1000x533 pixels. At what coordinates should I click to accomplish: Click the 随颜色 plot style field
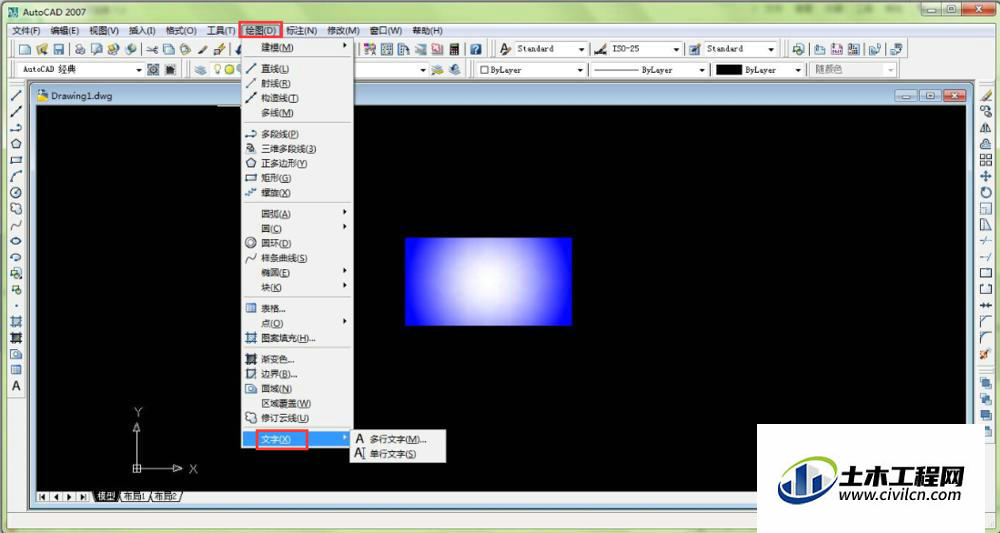click(852, 69)
